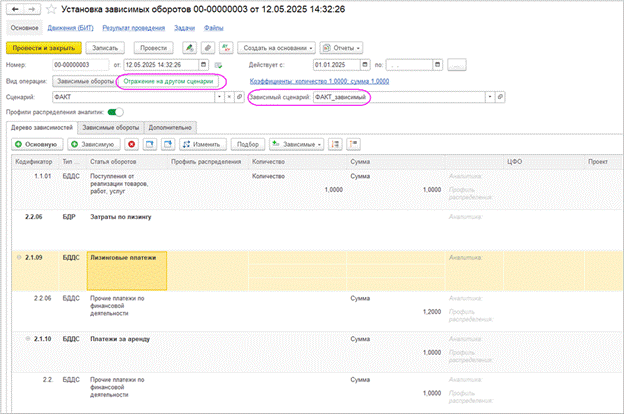Click the 'Изменить' toolbar button
Image resolution: width=624 pixels, height=414 pixels.
pyautogui.click(x=203, y=145)
